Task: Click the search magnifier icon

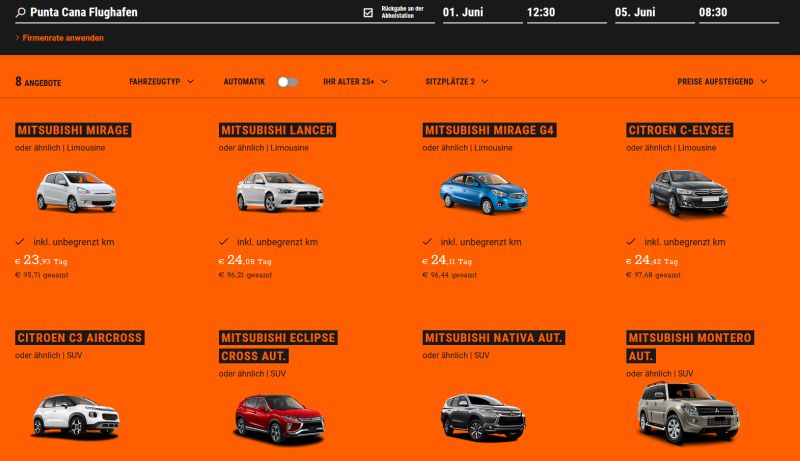Action: click(x=20, y=12)
